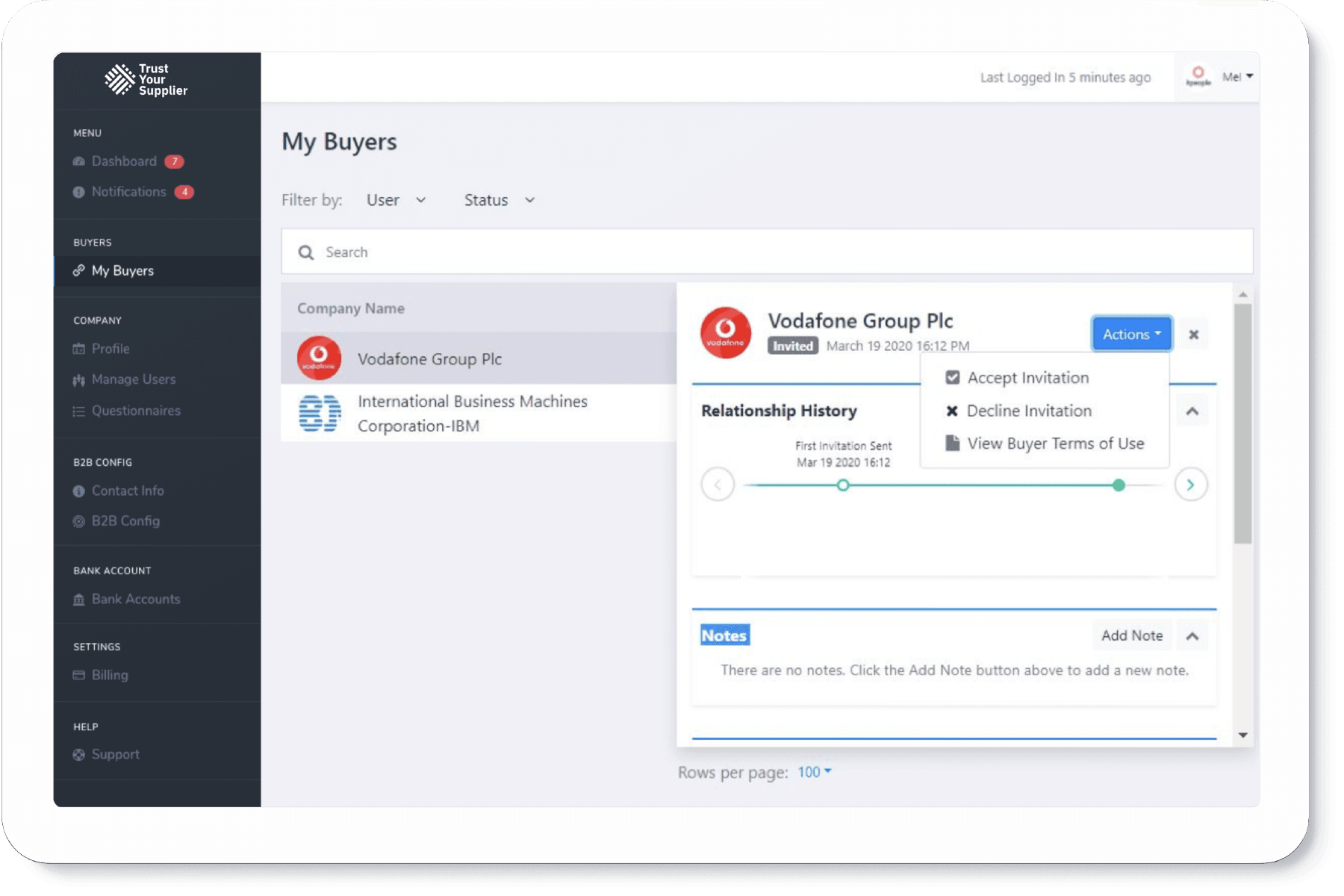
Task: Click Vodafone logo in buyers list
Action: point(320,358)
